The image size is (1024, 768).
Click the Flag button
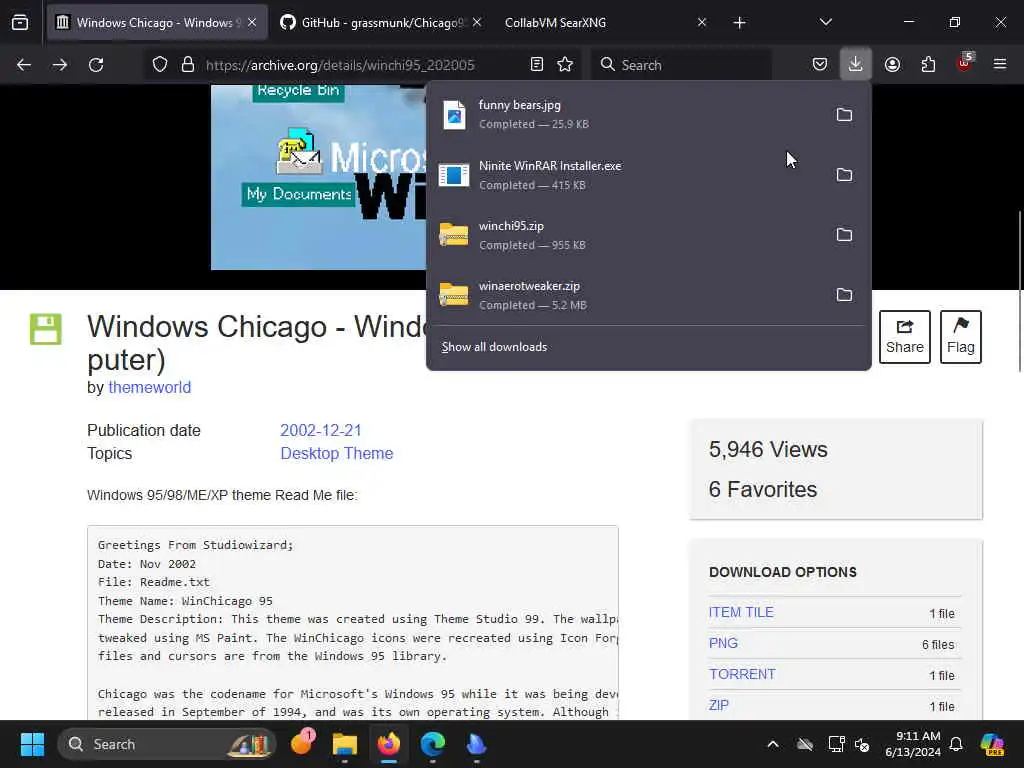pyautogui.click(x=961, y=337)
